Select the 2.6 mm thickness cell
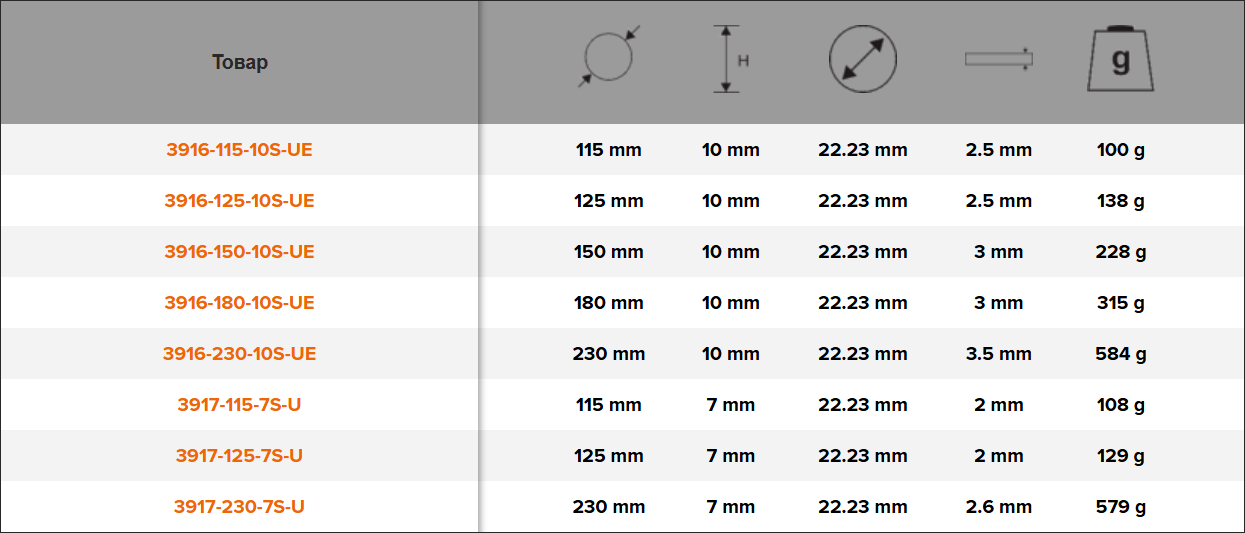This screenshot has height=533, width=1245. point(999,507)
